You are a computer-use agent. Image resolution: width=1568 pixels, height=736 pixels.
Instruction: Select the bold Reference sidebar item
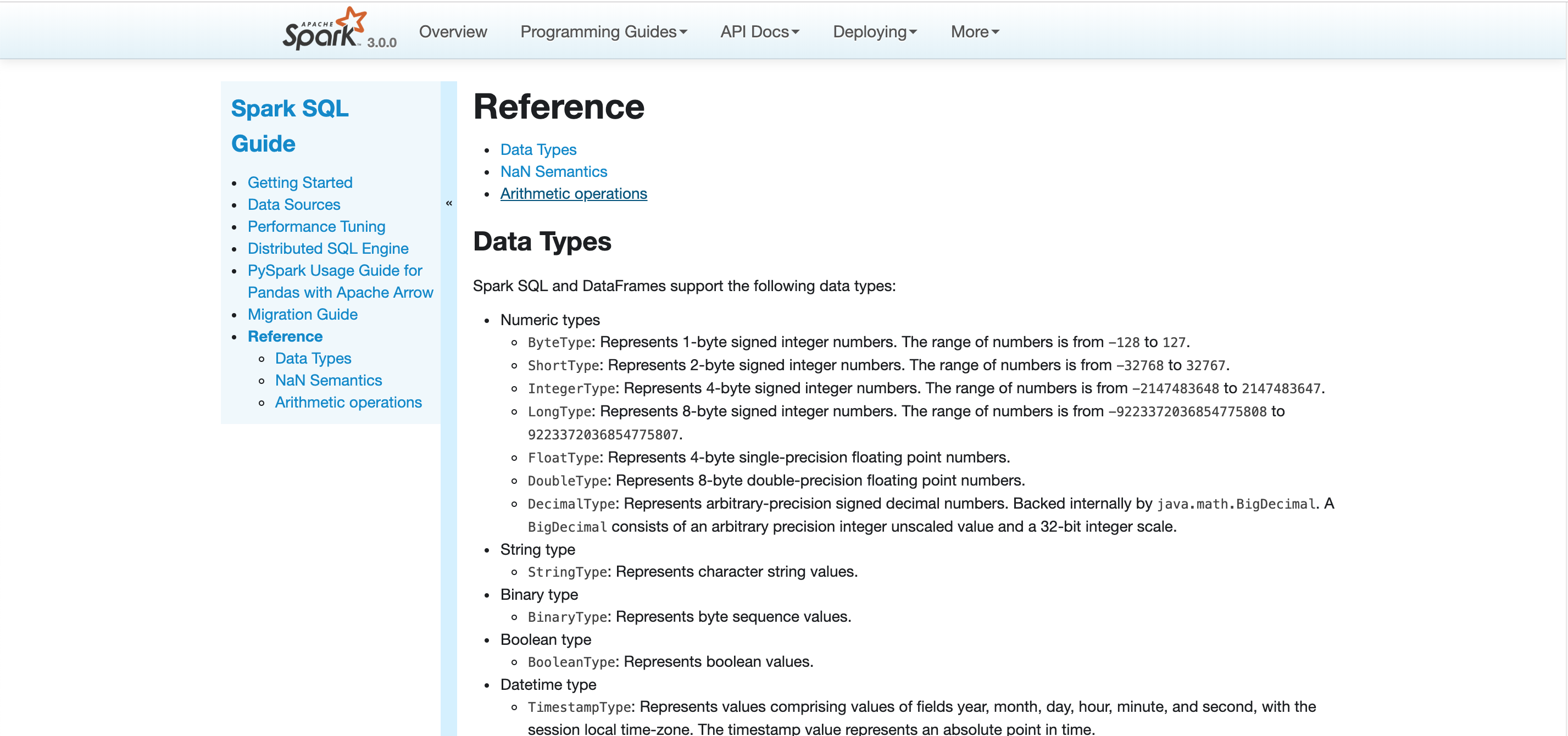pyautogui.click(x=285, y=336)
